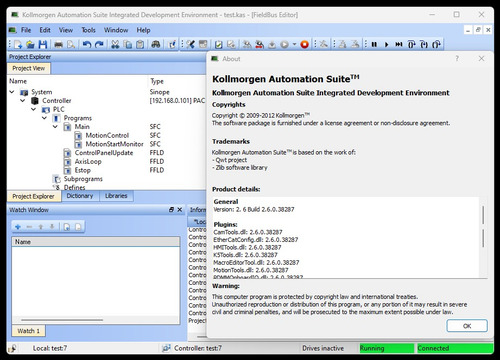Viewport: 500px width, 360px height.
Task: Collapse the System tree node
Action: tap(12, 92)
